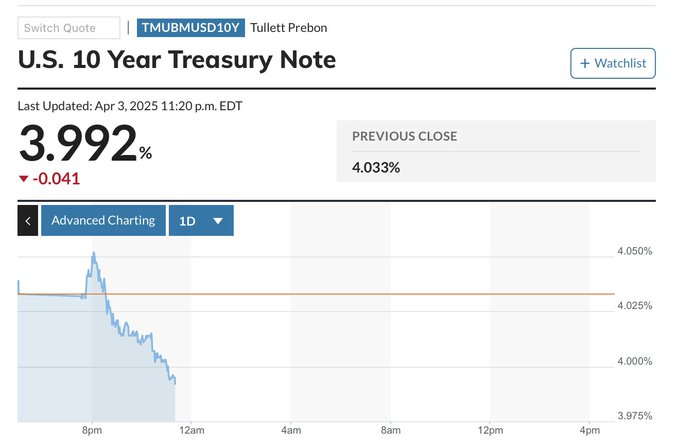Select the 8am time axis marker

point(390,430)
